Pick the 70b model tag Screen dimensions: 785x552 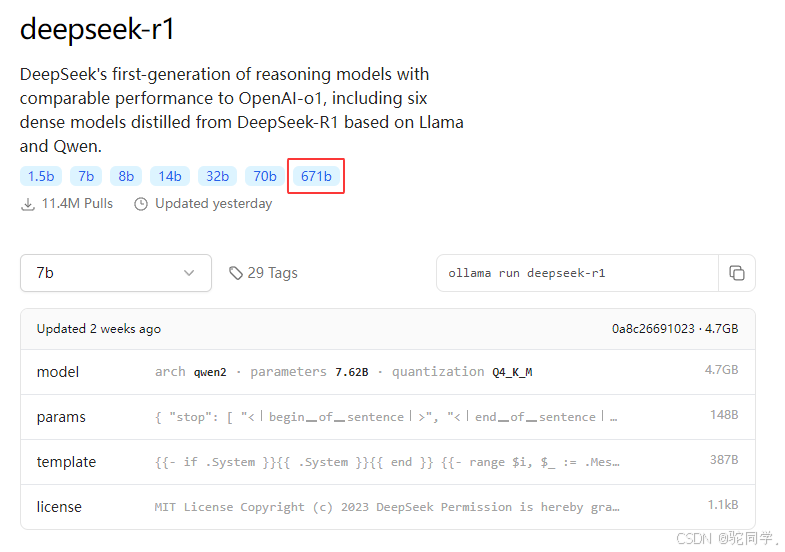(265, 176)
